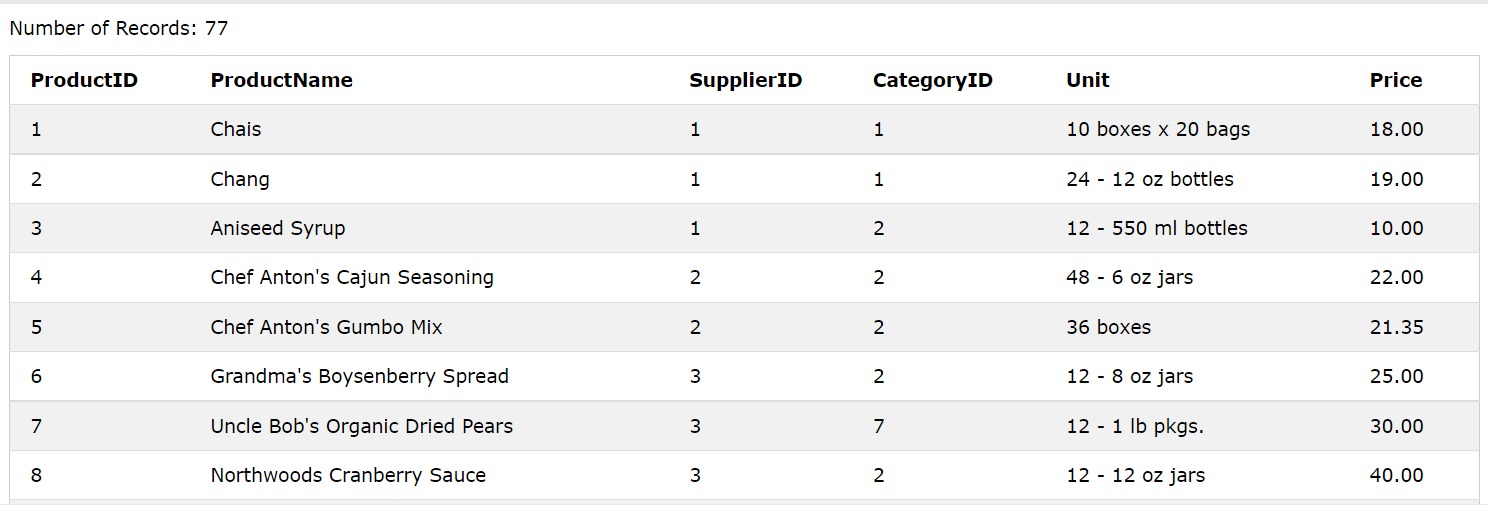
Task: Click the Number of Records text
Action: pos(119,28)
